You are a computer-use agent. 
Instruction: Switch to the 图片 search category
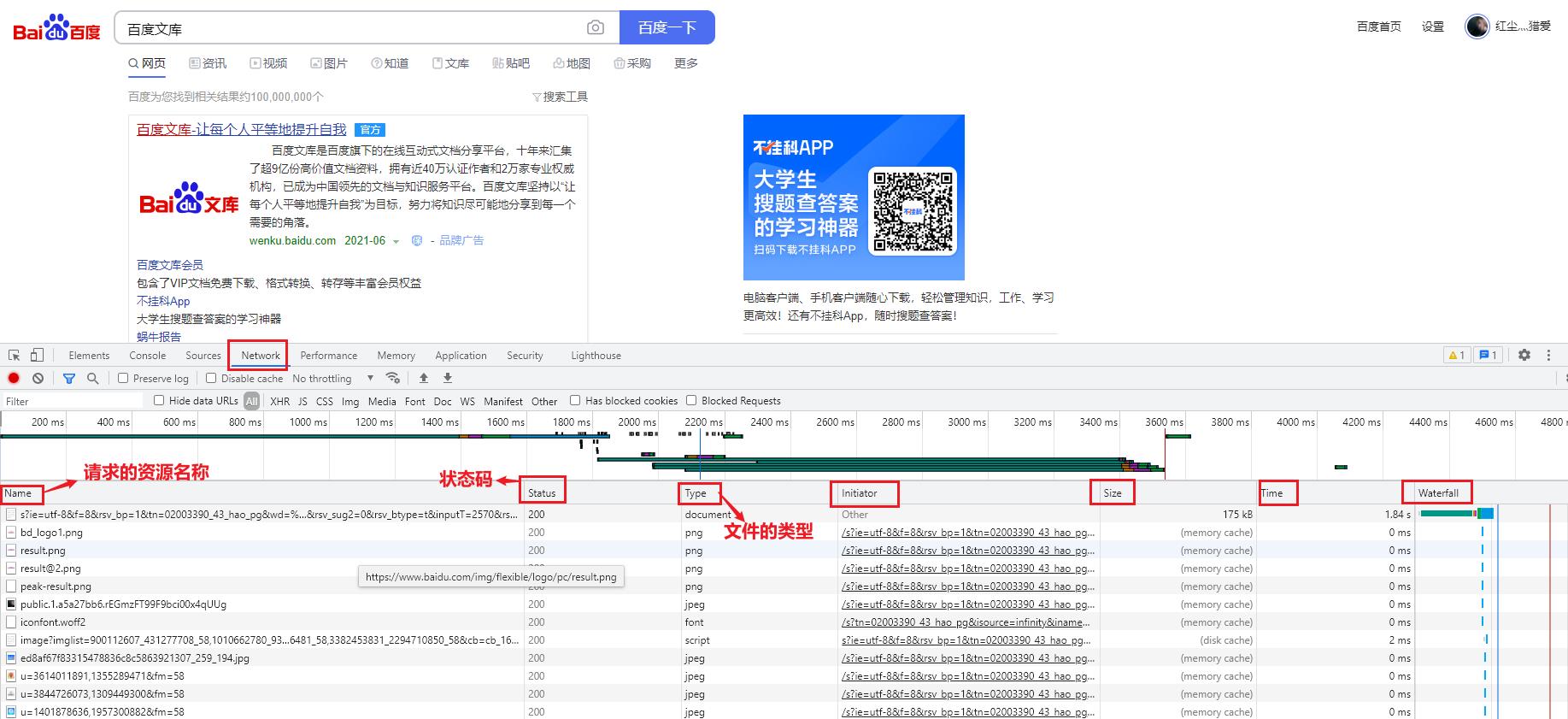coord(329,63)
